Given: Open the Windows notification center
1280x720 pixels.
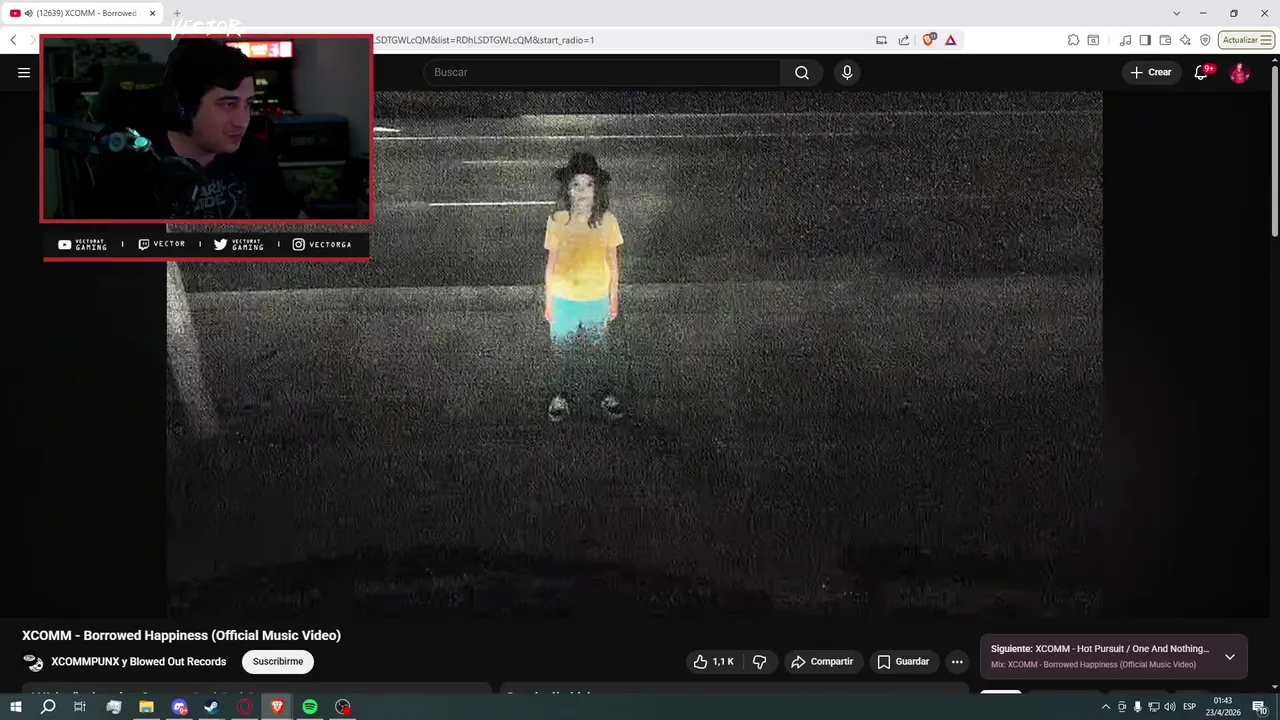Looking at the screenshot, I should click(1260, 707).
